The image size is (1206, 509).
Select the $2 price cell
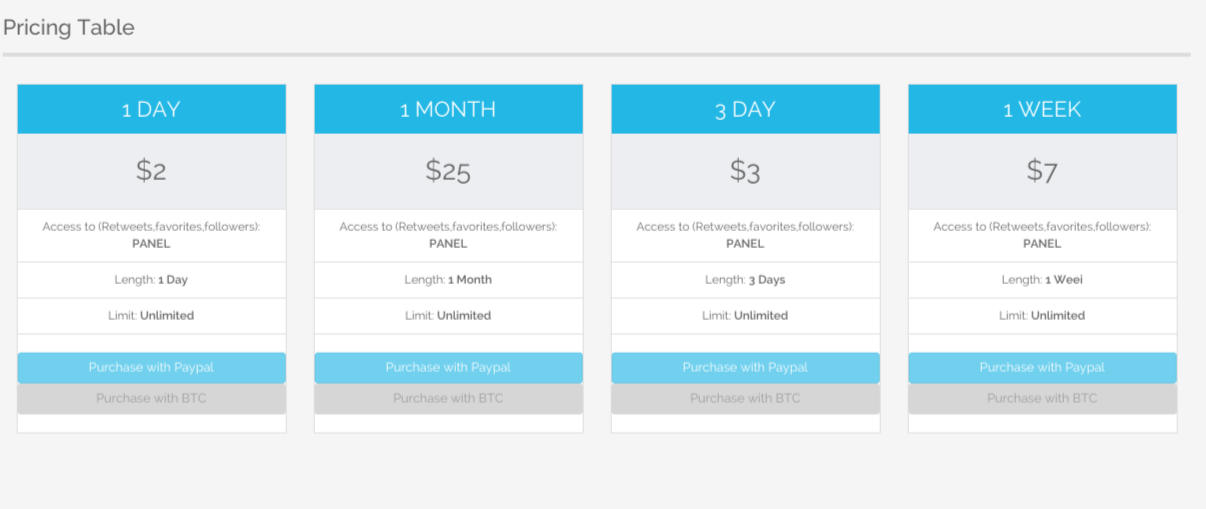(x=151, y=171)
